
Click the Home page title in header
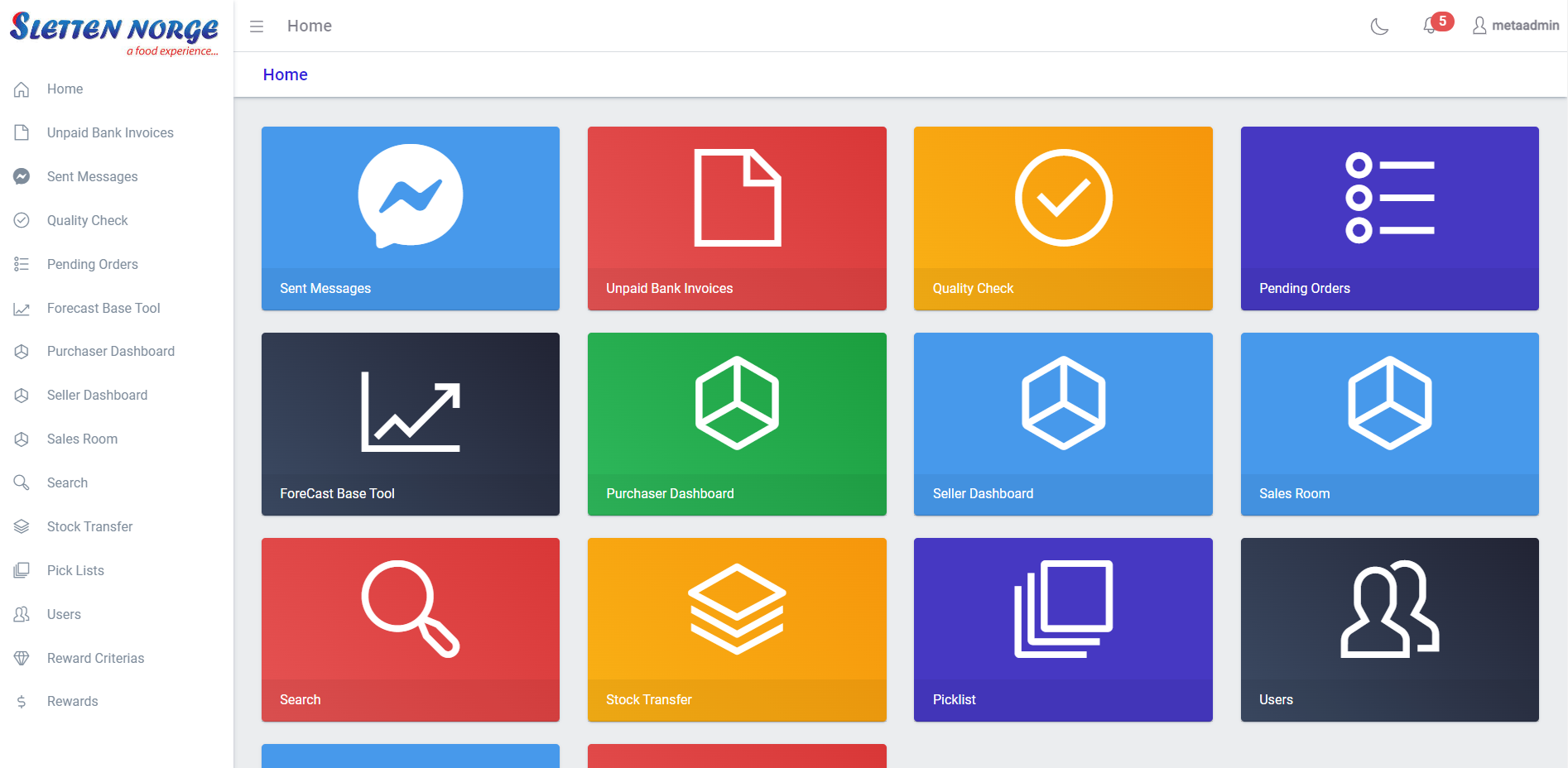310,26
